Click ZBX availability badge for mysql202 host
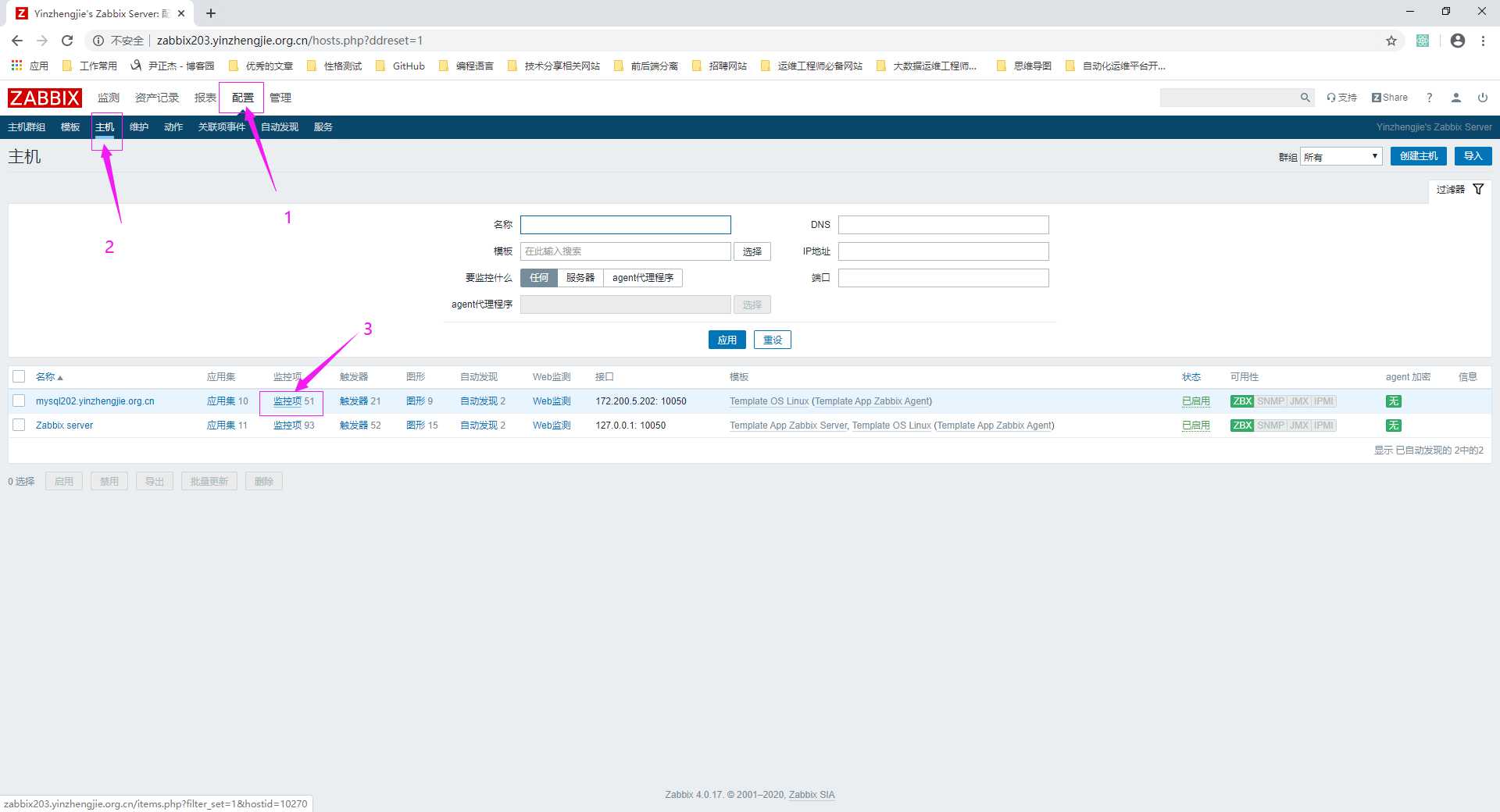Screen dimensions: 1500x812 tap(1242, 401)
